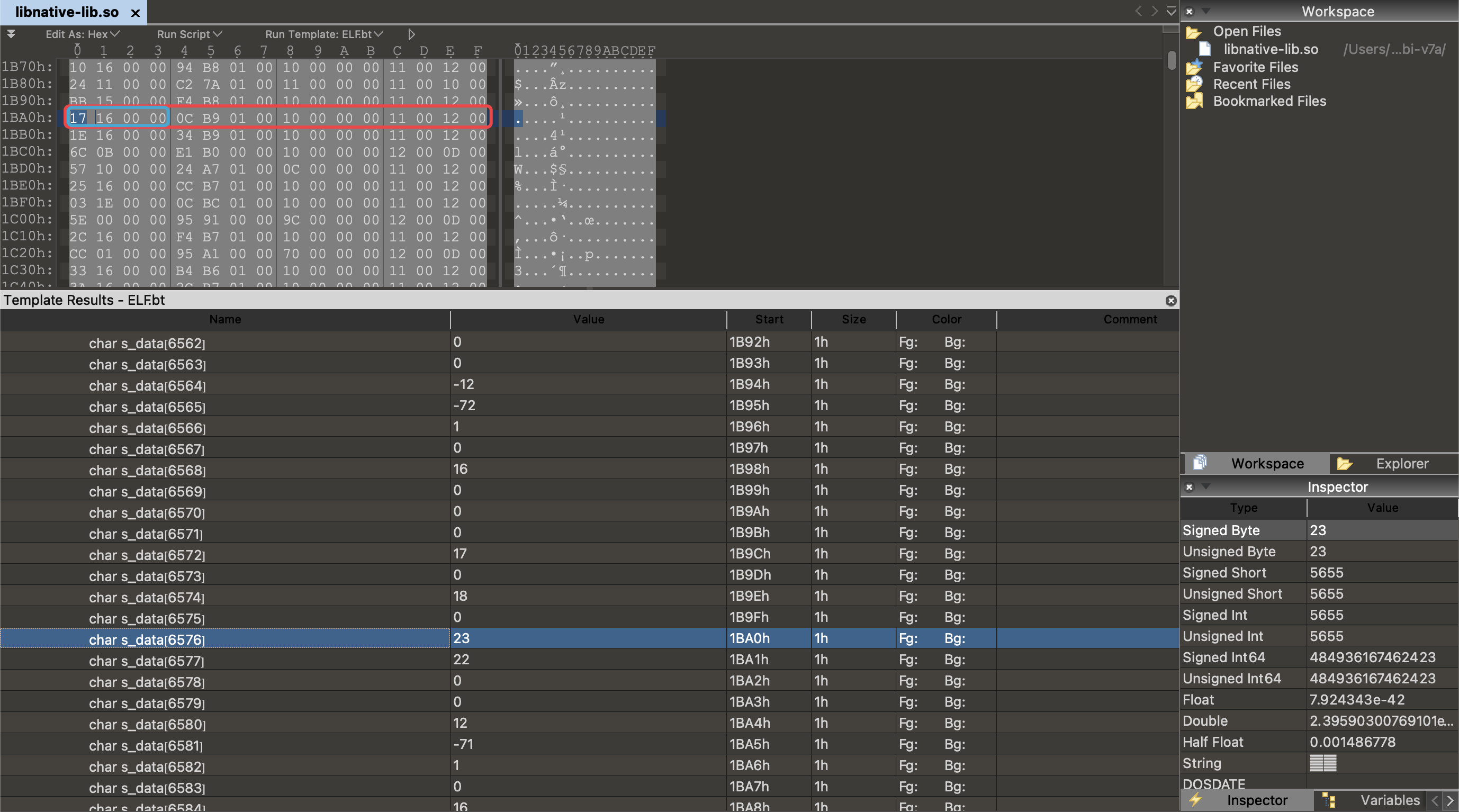
Task: Open the Run Template: ELF.bt dropdown
Action: click(324, 34)
